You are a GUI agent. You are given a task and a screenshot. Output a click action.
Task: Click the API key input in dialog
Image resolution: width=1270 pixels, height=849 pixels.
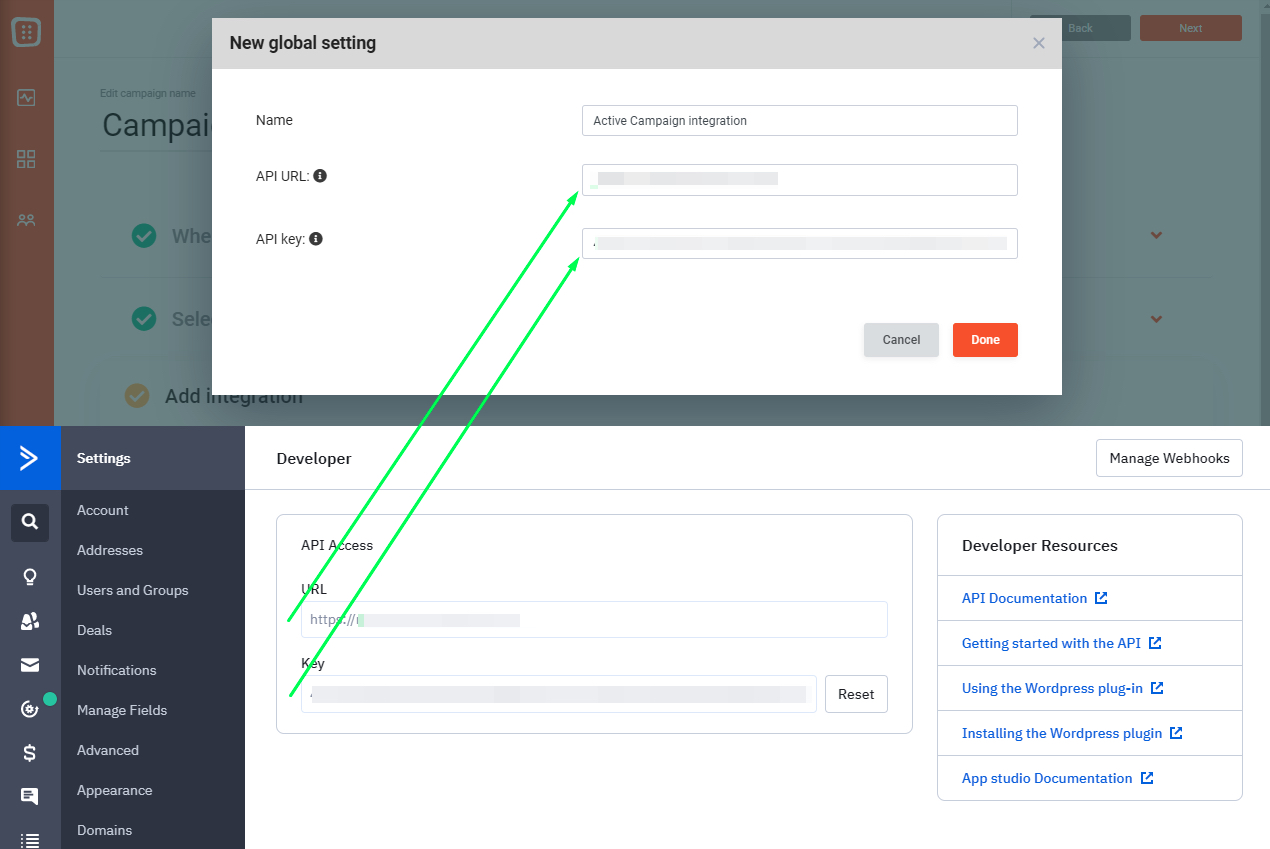[800, 243]
